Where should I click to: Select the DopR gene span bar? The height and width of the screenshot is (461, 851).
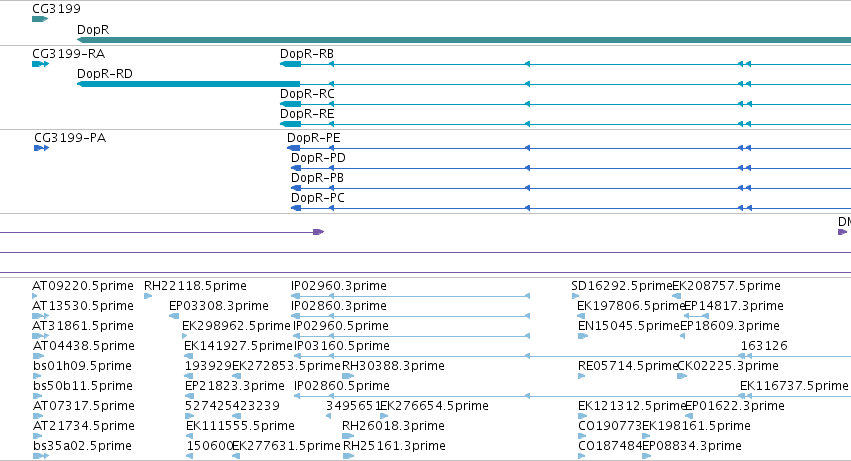464,40
